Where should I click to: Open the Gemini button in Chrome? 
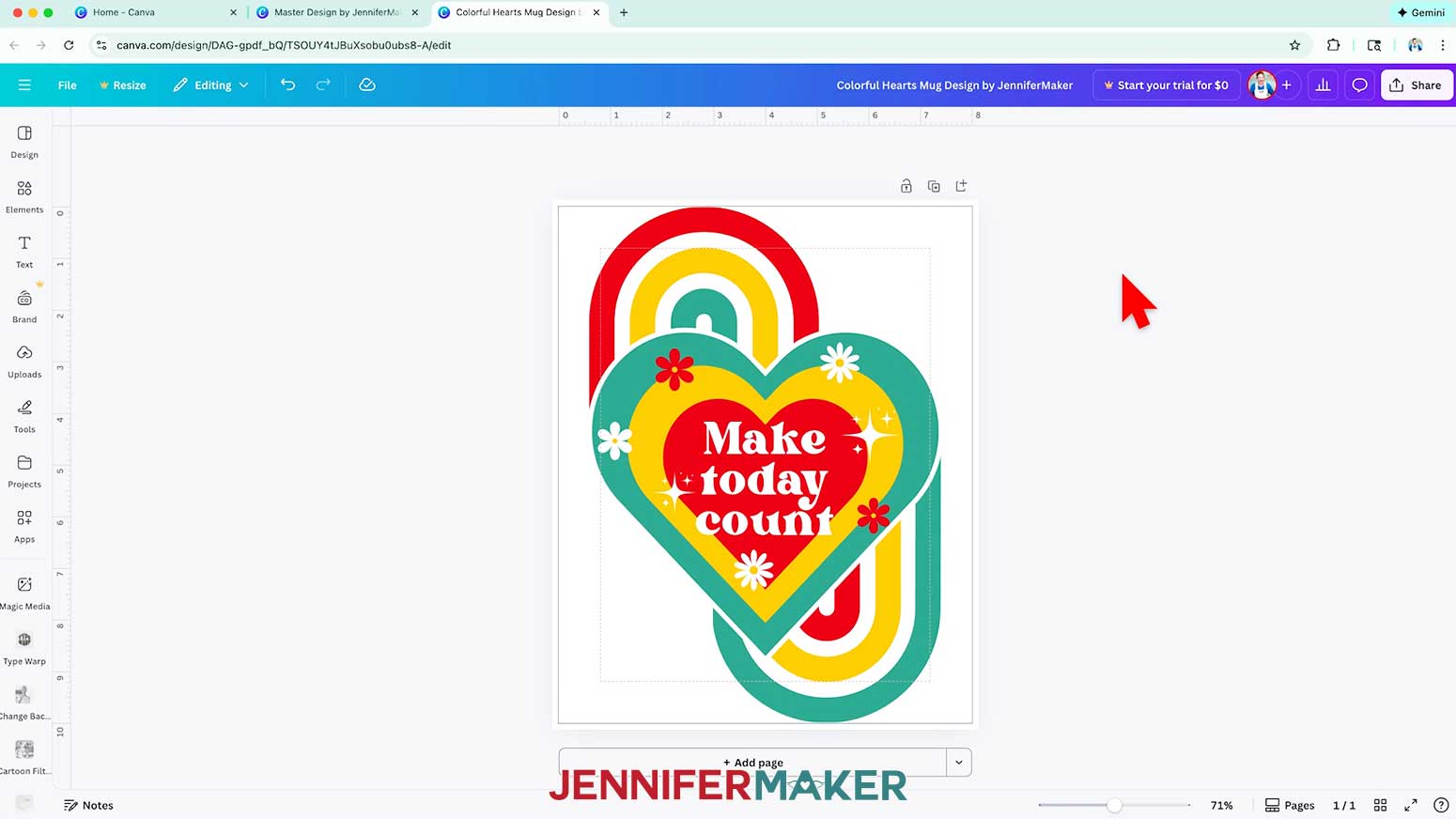coord(1420,12)
